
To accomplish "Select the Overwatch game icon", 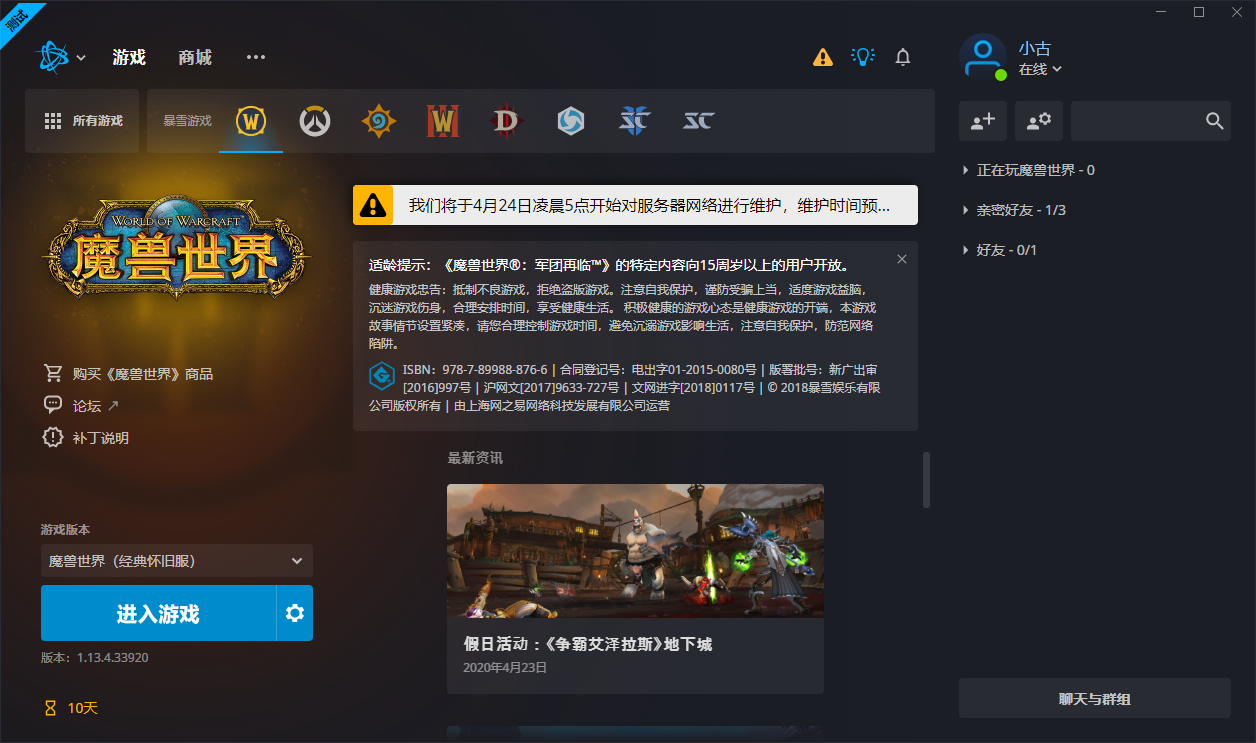I will point(315,121).
